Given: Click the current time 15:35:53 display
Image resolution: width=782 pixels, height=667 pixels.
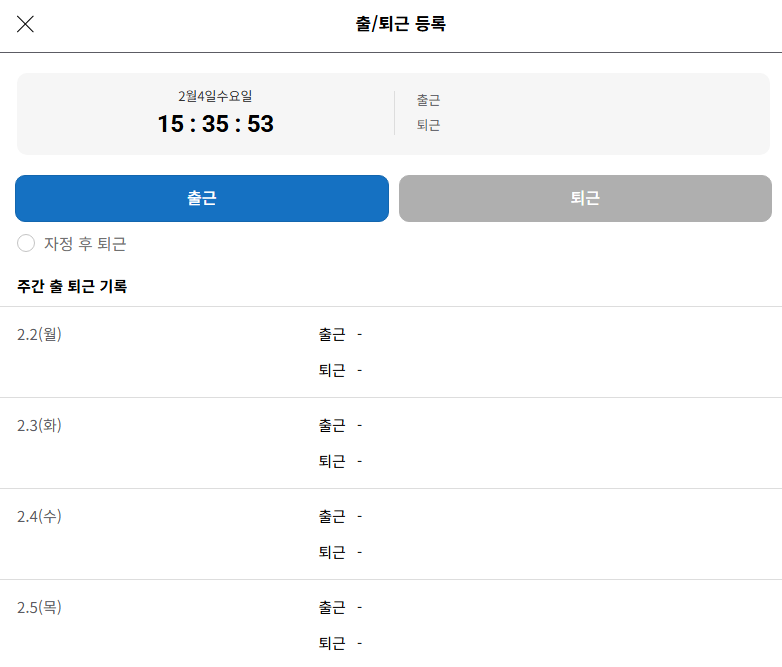Looking at the screenshot, I should coord(215,124).
